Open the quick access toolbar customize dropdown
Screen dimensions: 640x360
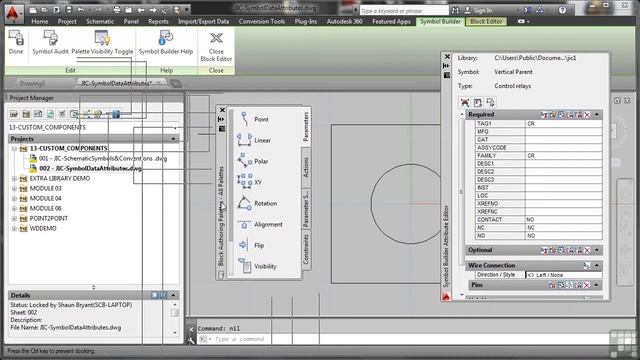tap(187, 10)
